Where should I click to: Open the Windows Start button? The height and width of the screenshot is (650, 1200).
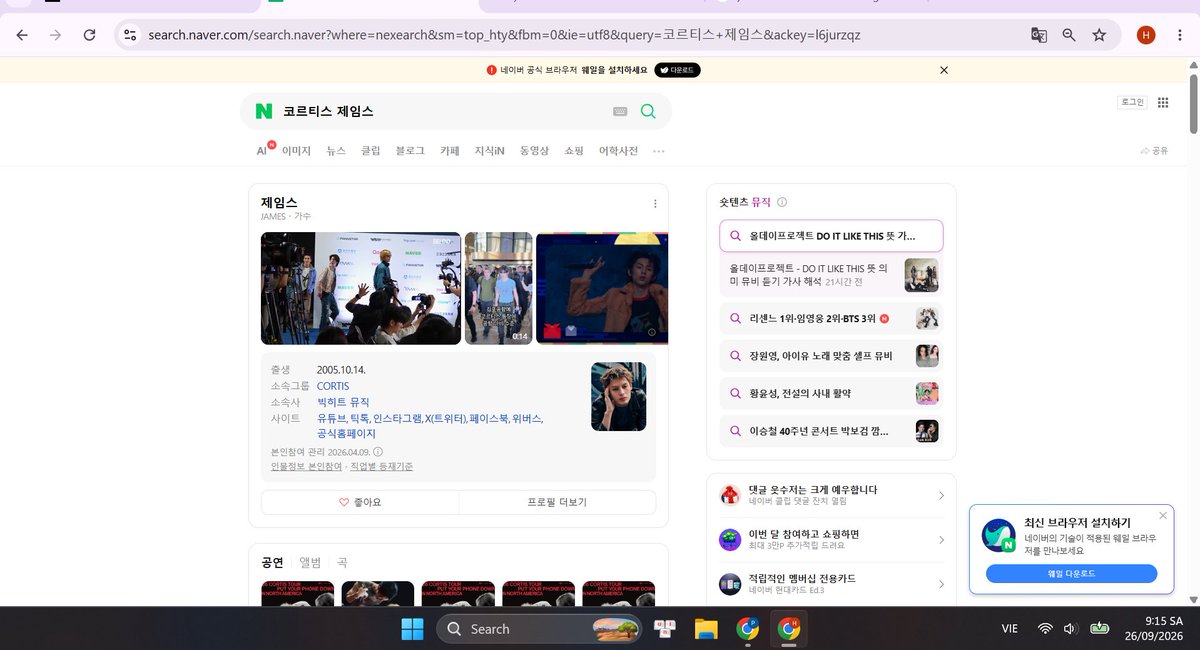click(412, 629)
